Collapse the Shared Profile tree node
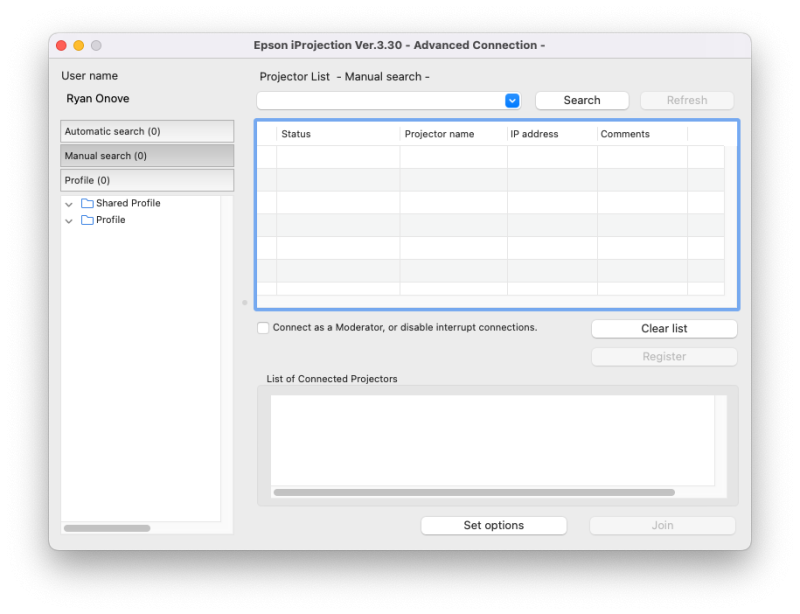The image size is (800, 614). (x=69, y=204)
